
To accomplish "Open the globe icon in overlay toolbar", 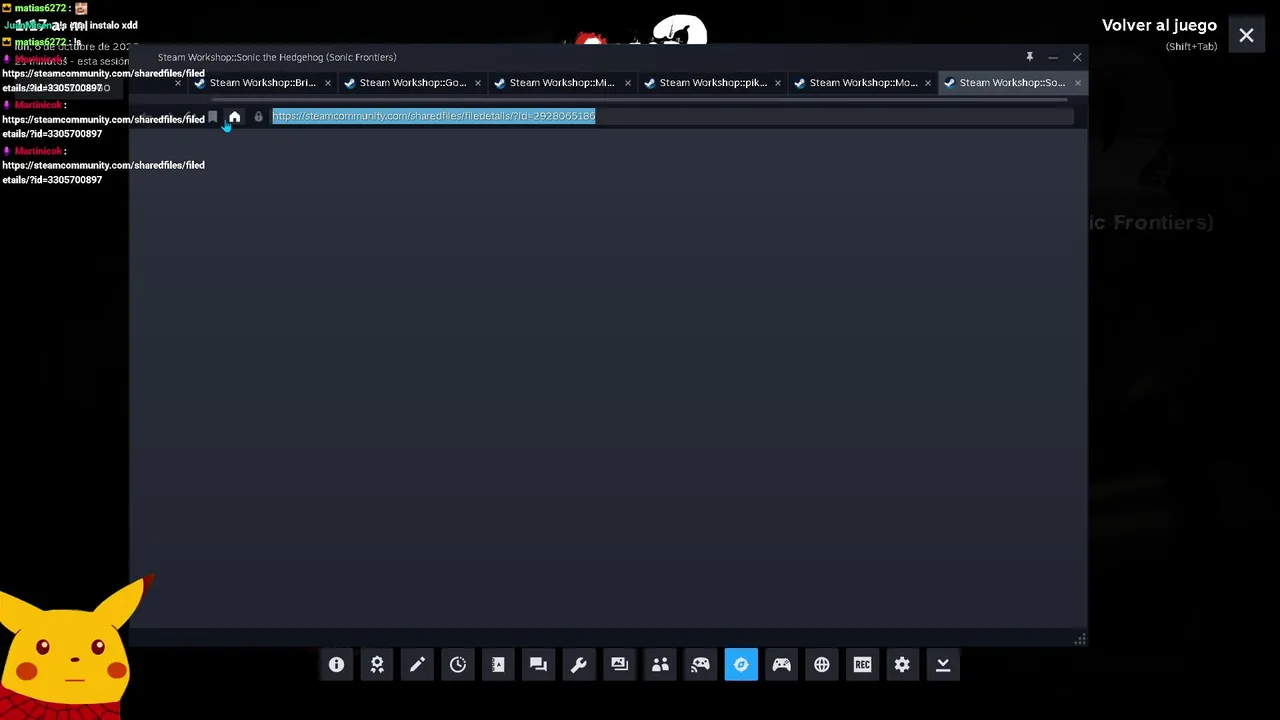I will point(822,665).
